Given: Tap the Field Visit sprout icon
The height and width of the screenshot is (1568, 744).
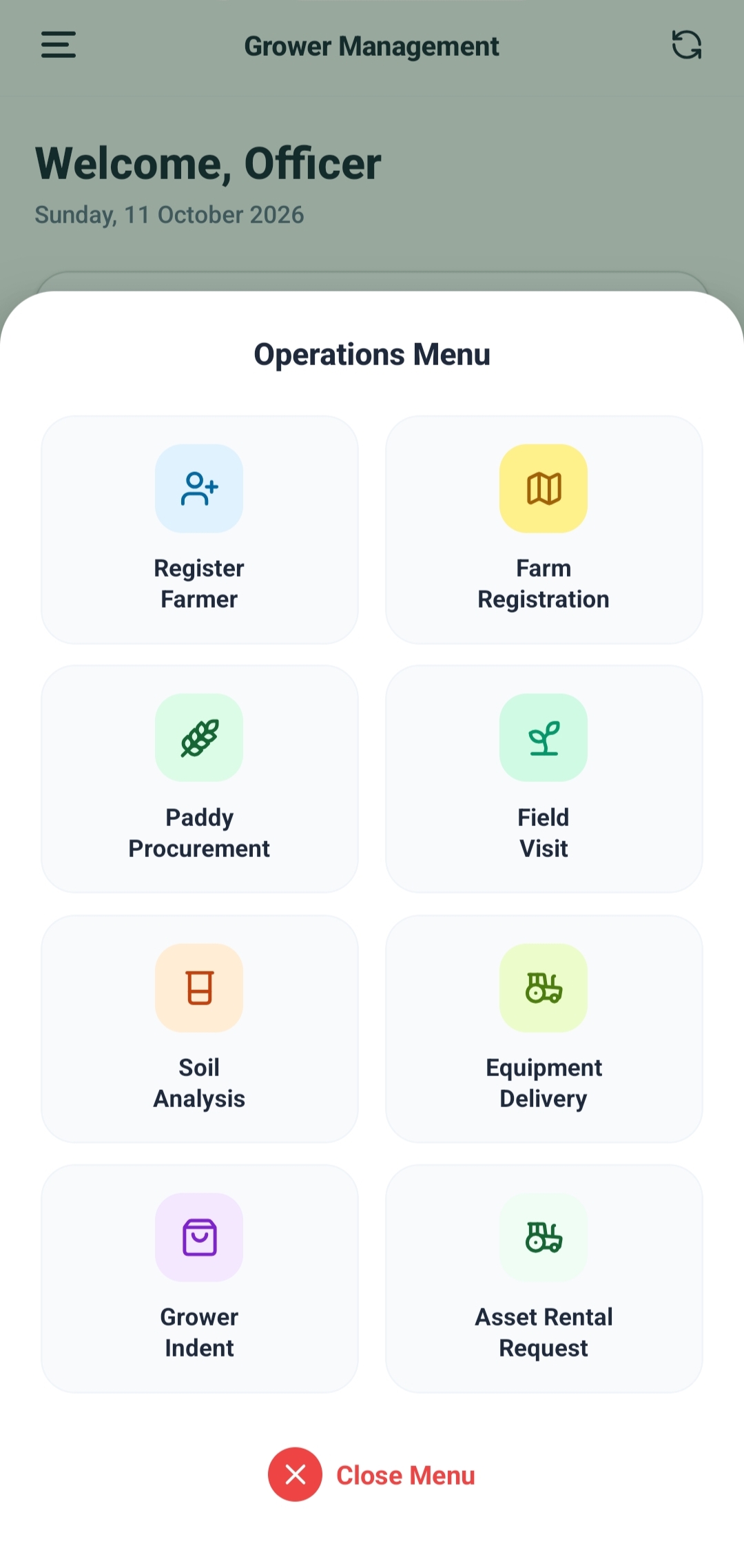Looking at the screenshot, I should click(x=544, y=738).
